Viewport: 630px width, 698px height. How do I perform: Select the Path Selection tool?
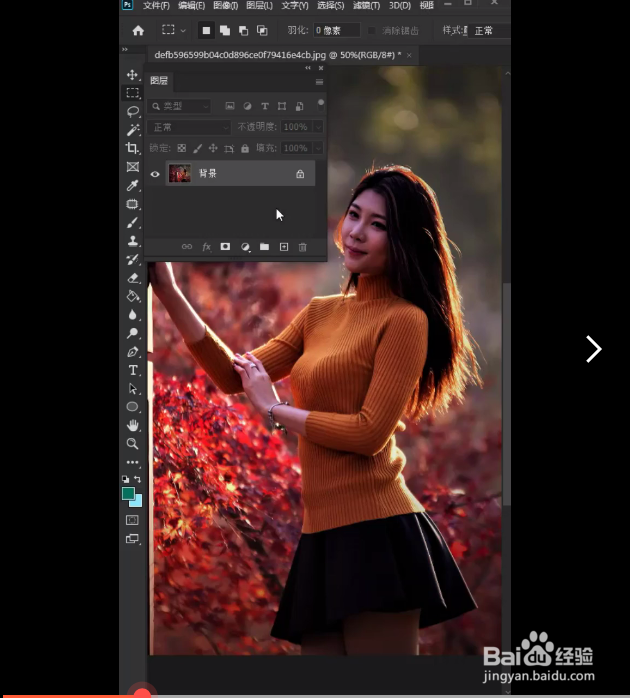(132, 389)
